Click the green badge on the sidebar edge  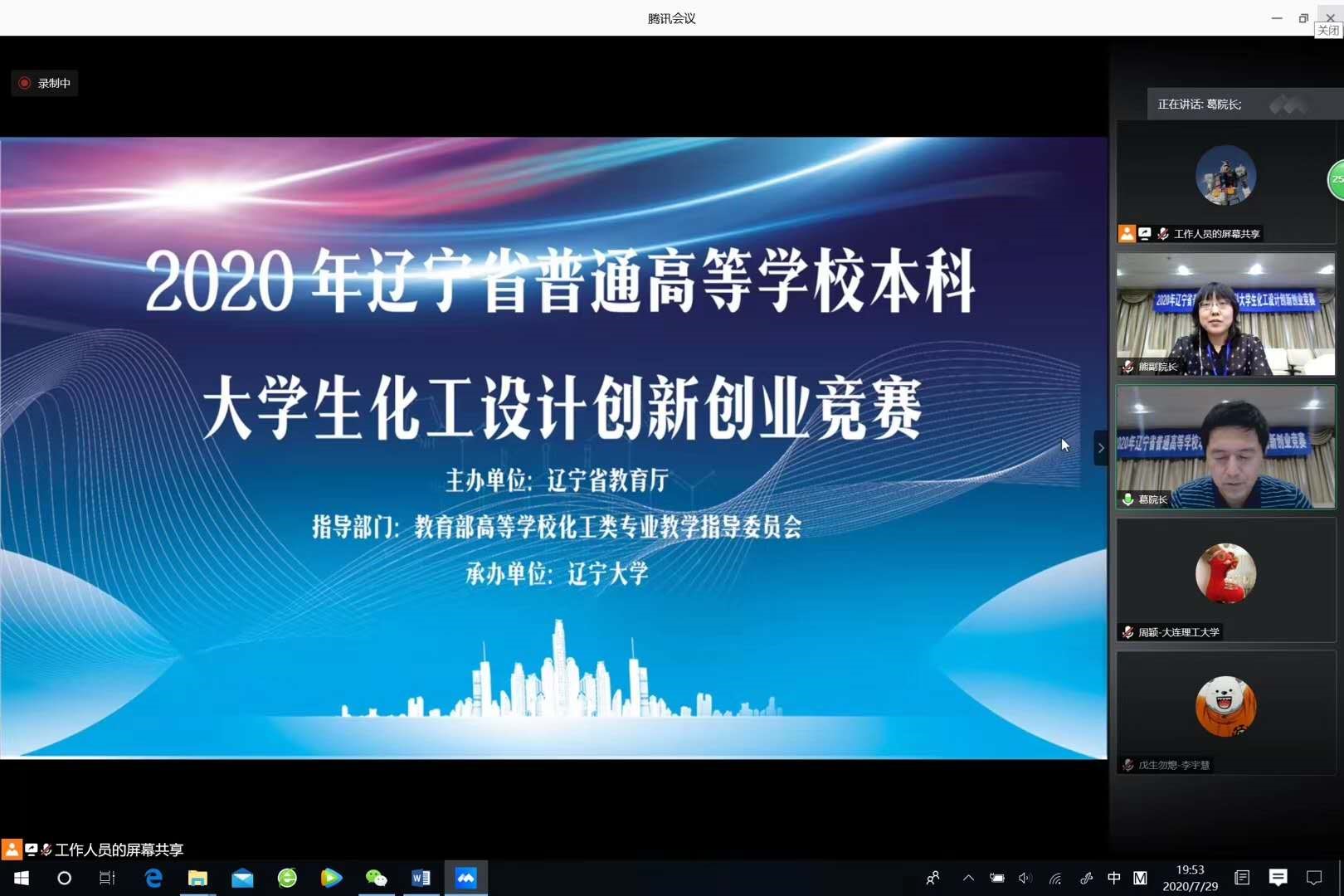click(1337, 179)
